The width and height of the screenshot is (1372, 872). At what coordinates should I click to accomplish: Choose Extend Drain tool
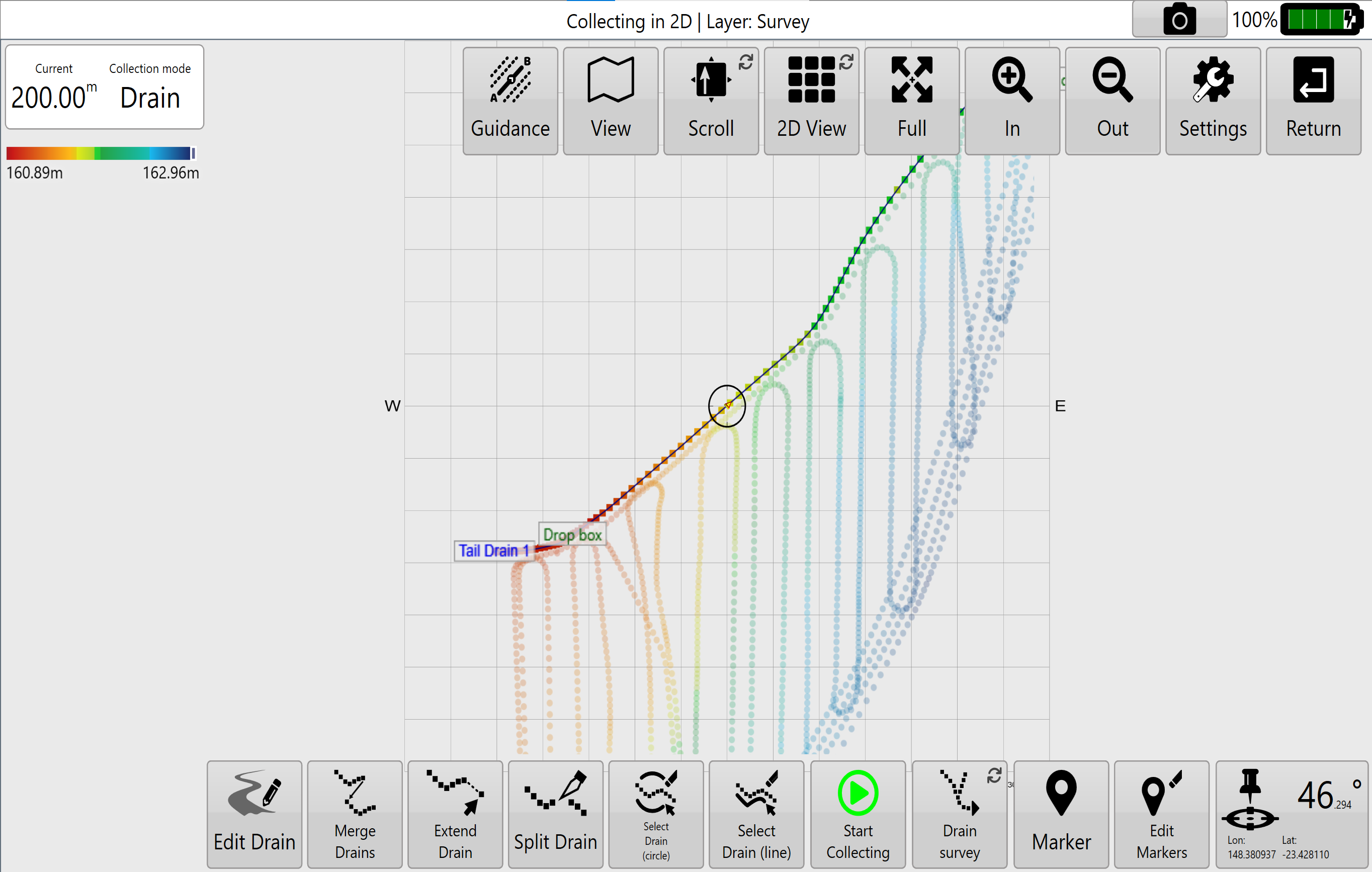click(x=455, y=814)
